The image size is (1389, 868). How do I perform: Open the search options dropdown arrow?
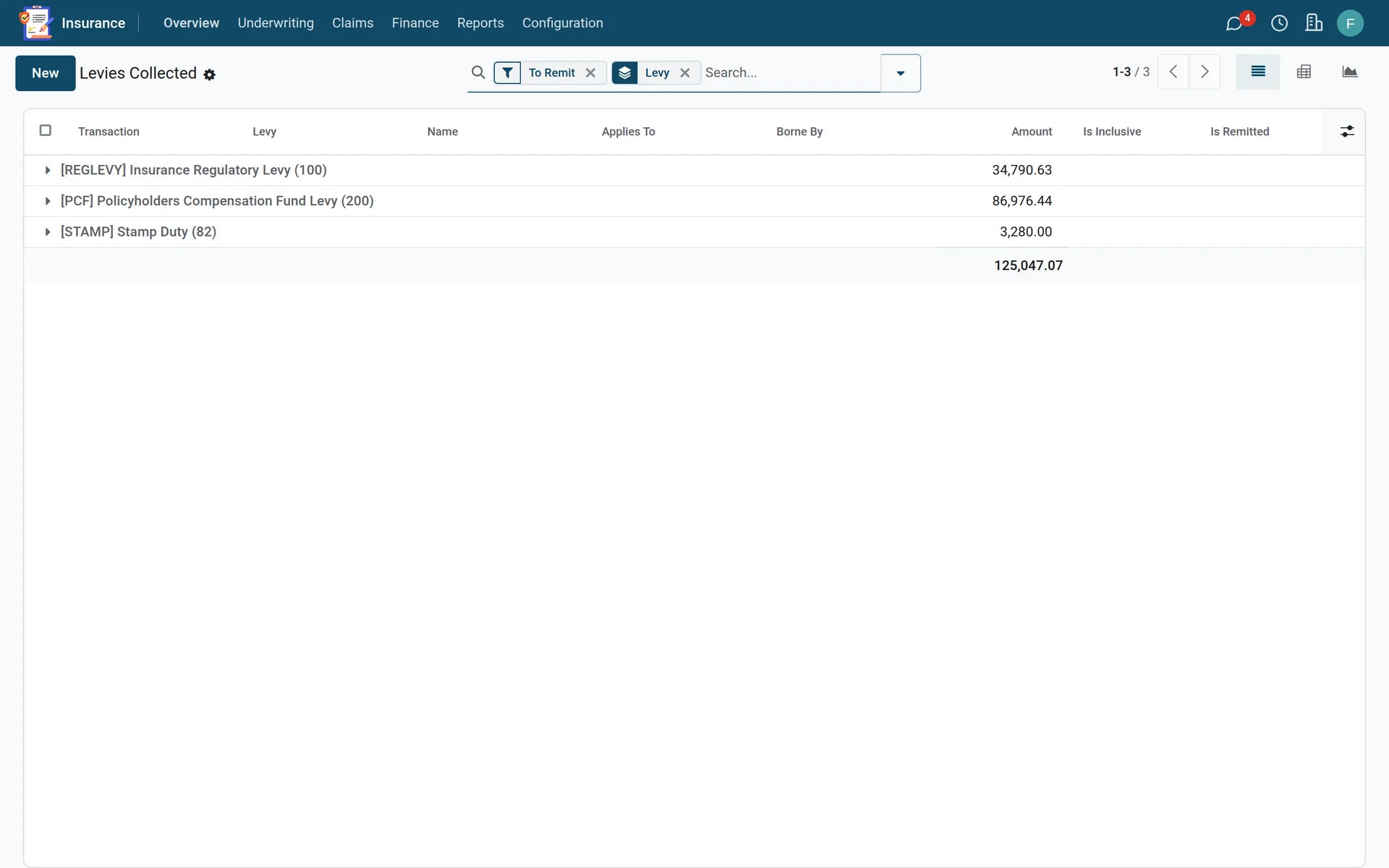point(901,73)
